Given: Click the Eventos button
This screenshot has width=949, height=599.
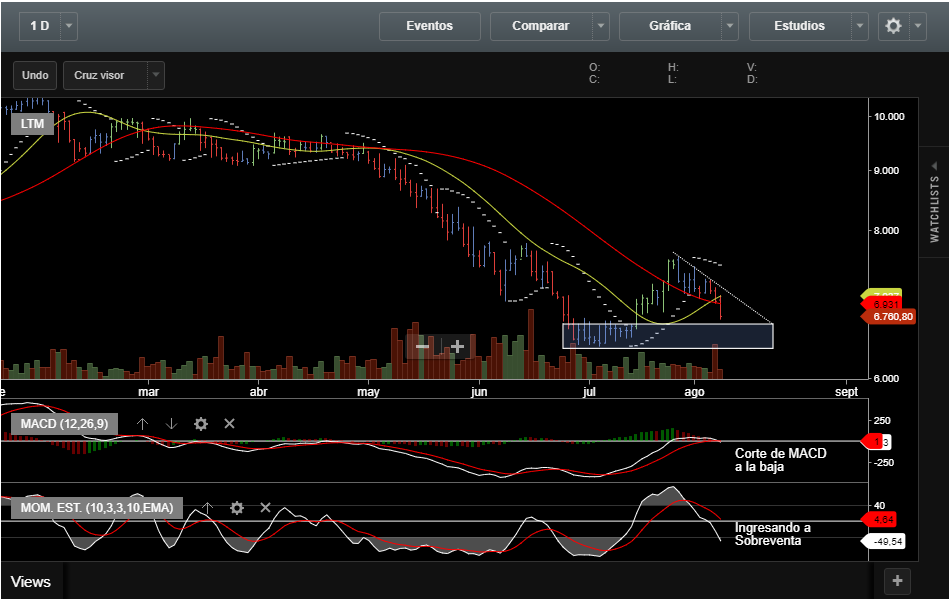Looking at the screenshot, I should [429, 26].
